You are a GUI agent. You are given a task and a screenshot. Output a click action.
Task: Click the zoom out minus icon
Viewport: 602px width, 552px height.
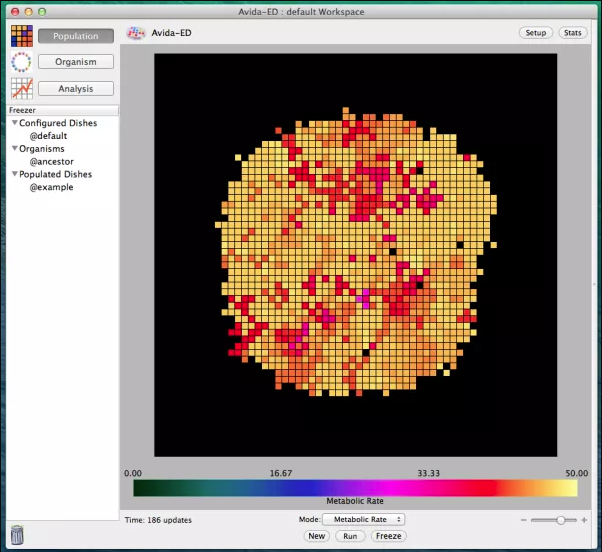(x=524, y=520)
